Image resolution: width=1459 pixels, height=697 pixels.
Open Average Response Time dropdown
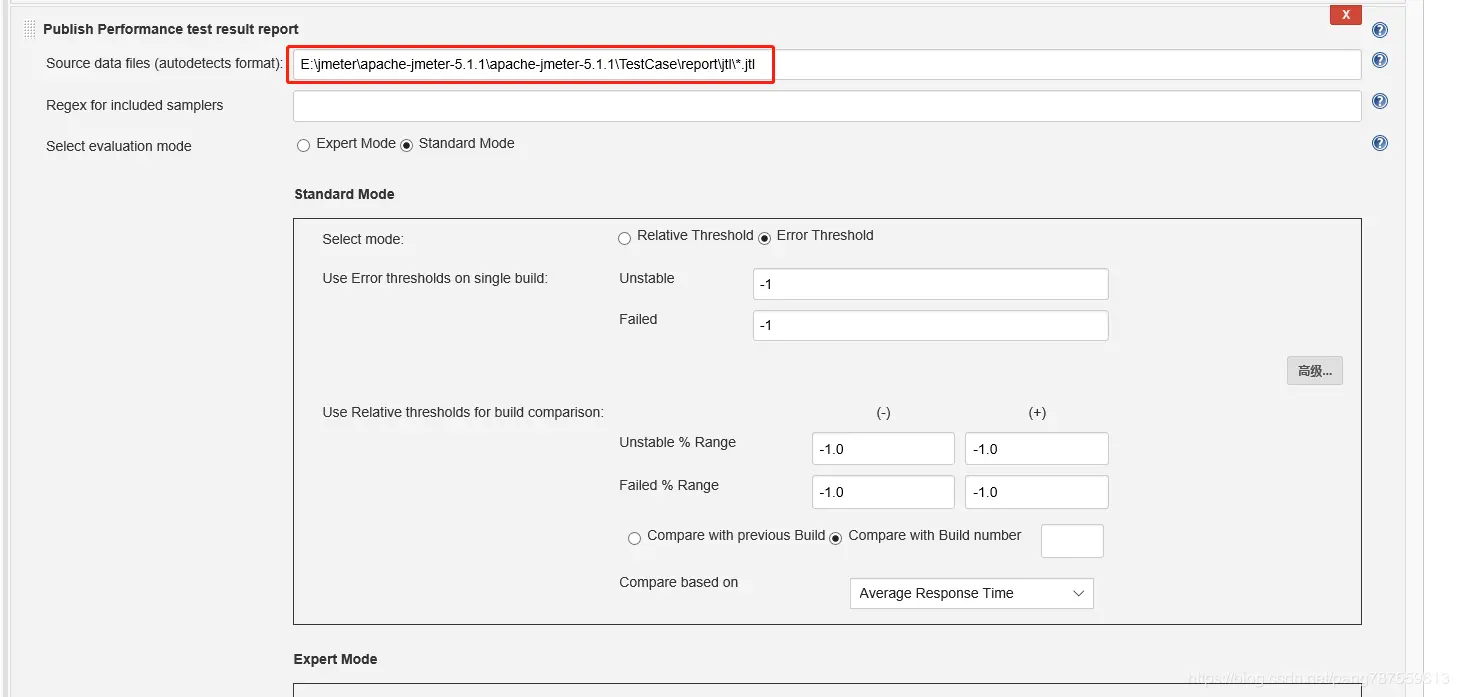click(x=971, y=593)
